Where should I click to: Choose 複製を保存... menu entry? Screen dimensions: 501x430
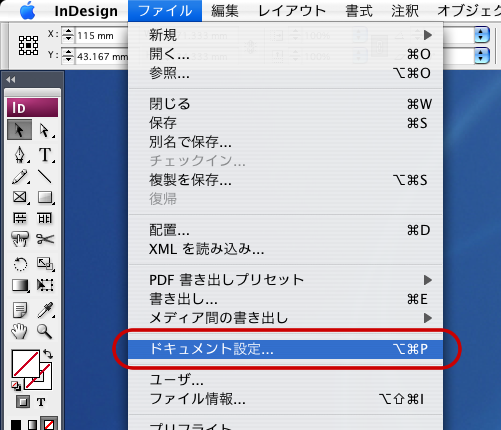286,180
